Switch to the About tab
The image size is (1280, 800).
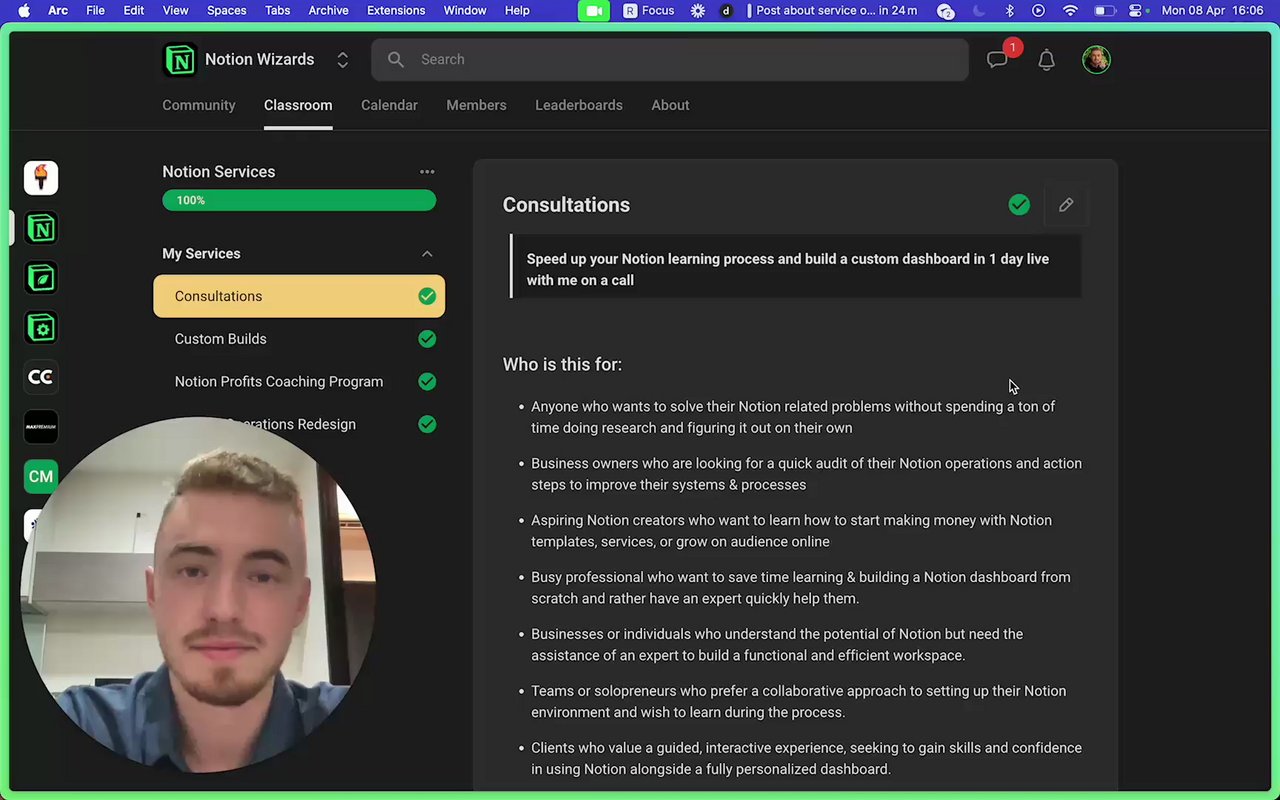click(670, 105)
